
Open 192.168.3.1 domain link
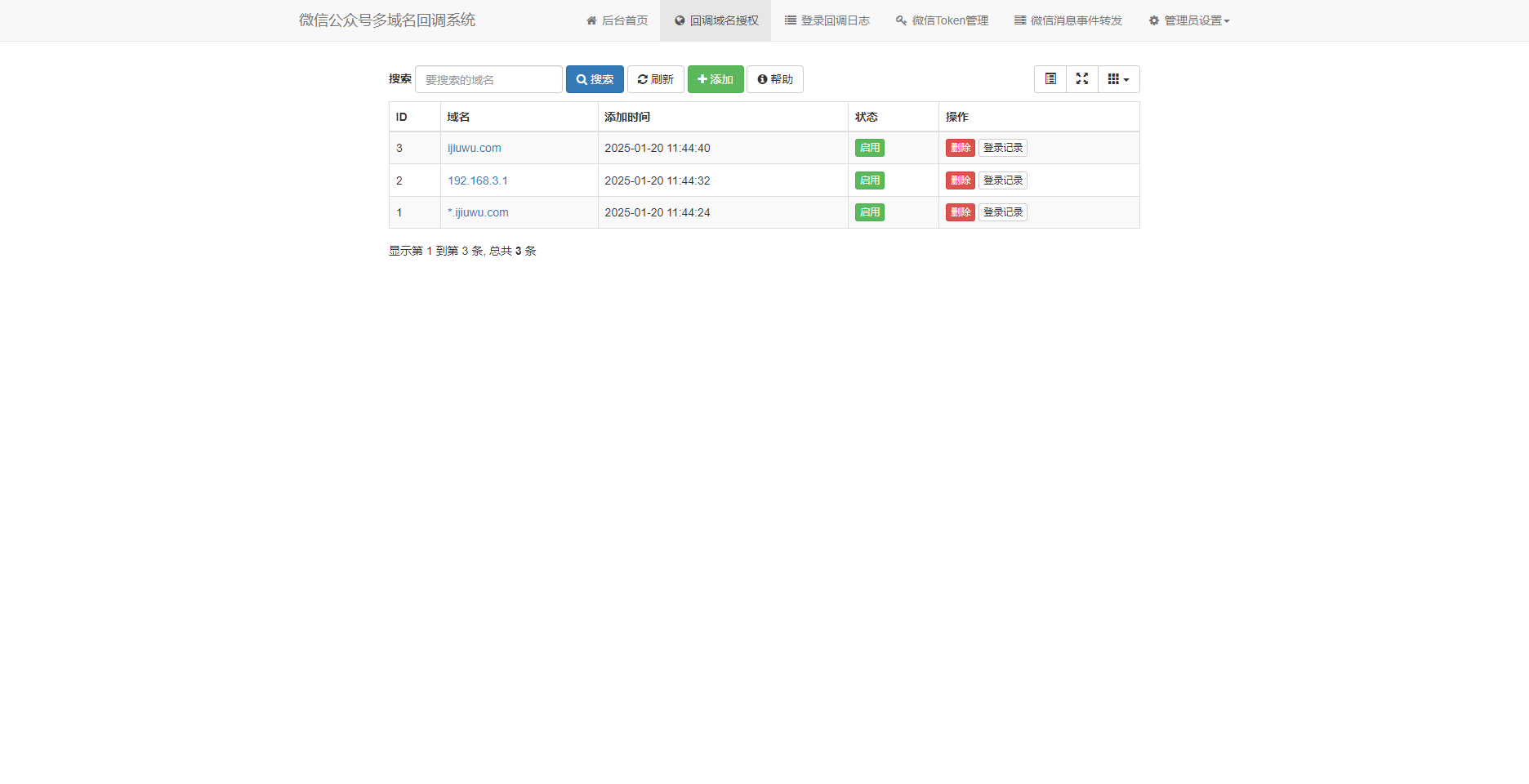pos(478,180)
